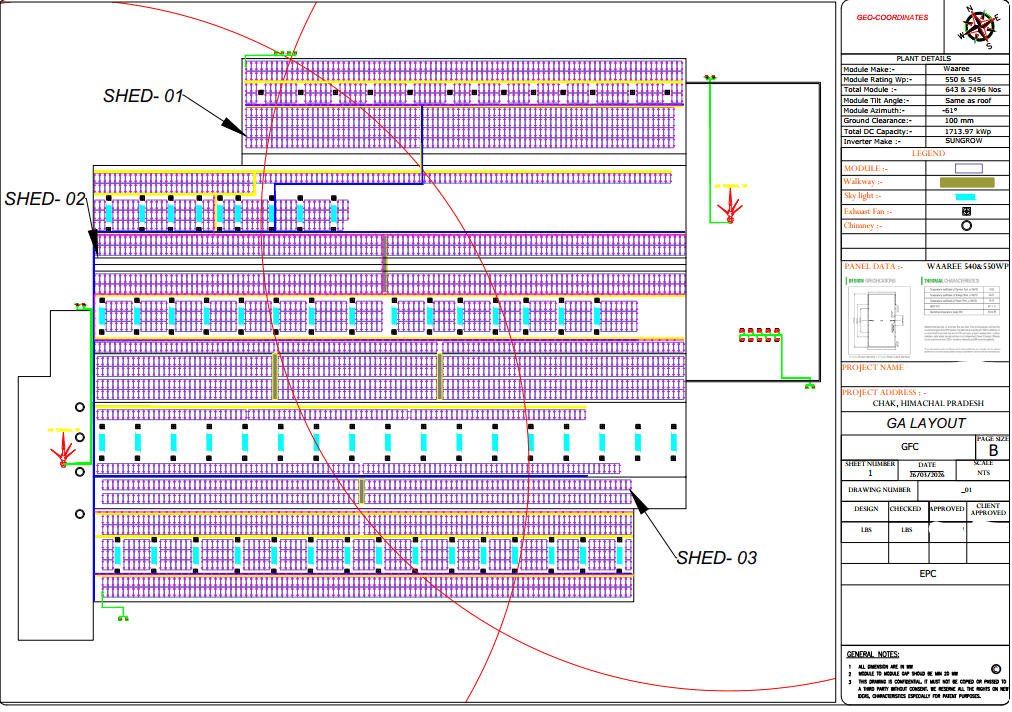
Task: Open the Waaree panel datasheet thumbnail
Action: (x=926, y=317)
